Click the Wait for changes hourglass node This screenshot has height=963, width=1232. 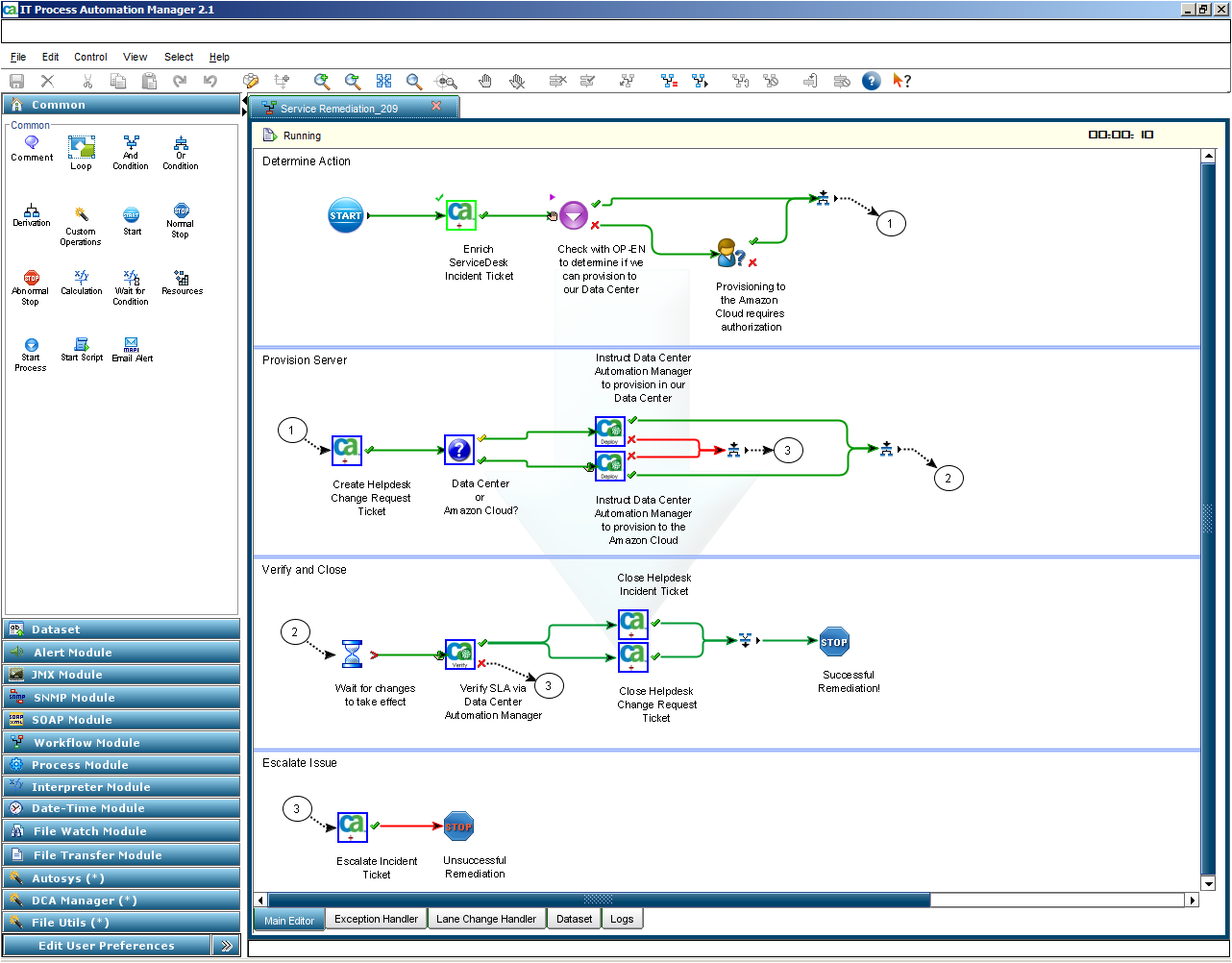(352, 654)
